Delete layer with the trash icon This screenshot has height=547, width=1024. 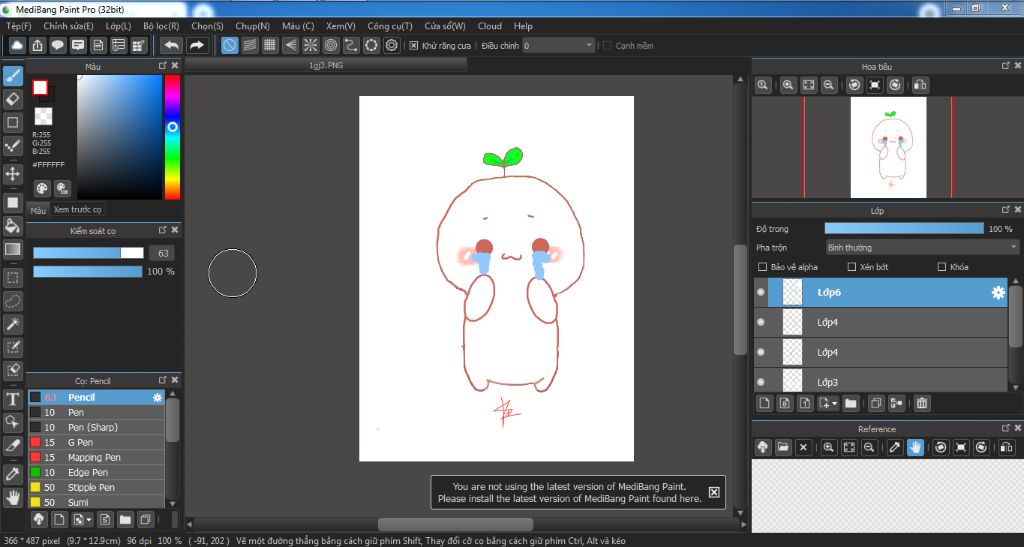click(921, 403)
